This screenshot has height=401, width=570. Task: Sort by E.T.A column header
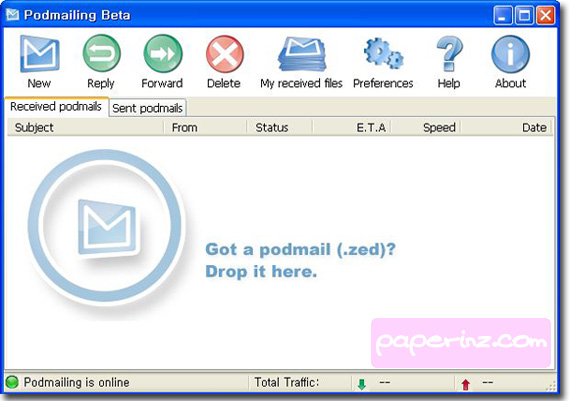[352, 128]
